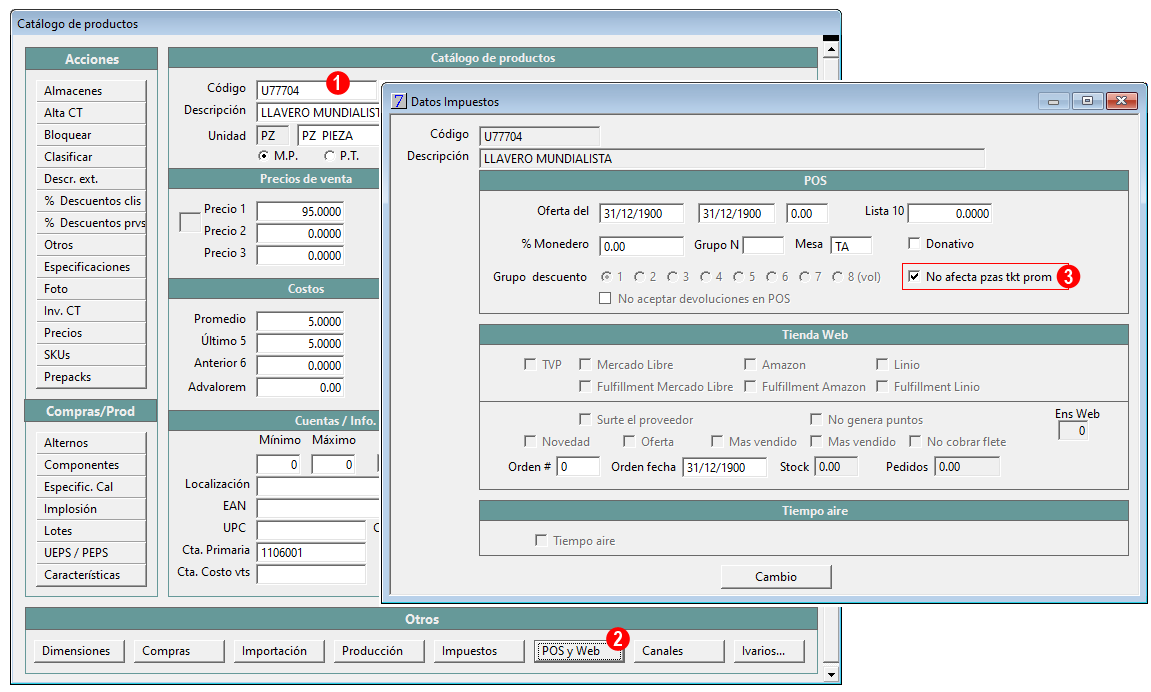Image resolution: width=1151 pixels, height=692 pixels.
Task: Open the Almacenes action
Action: tap(91, 90)
